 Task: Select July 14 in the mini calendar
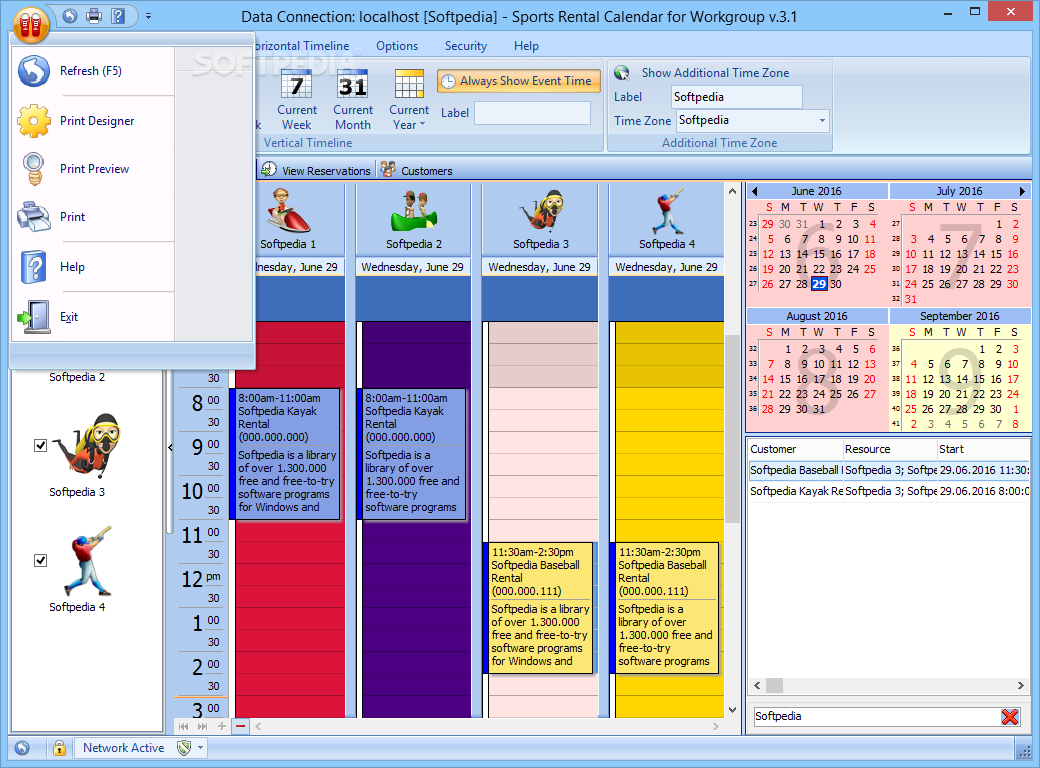(979, 254)
